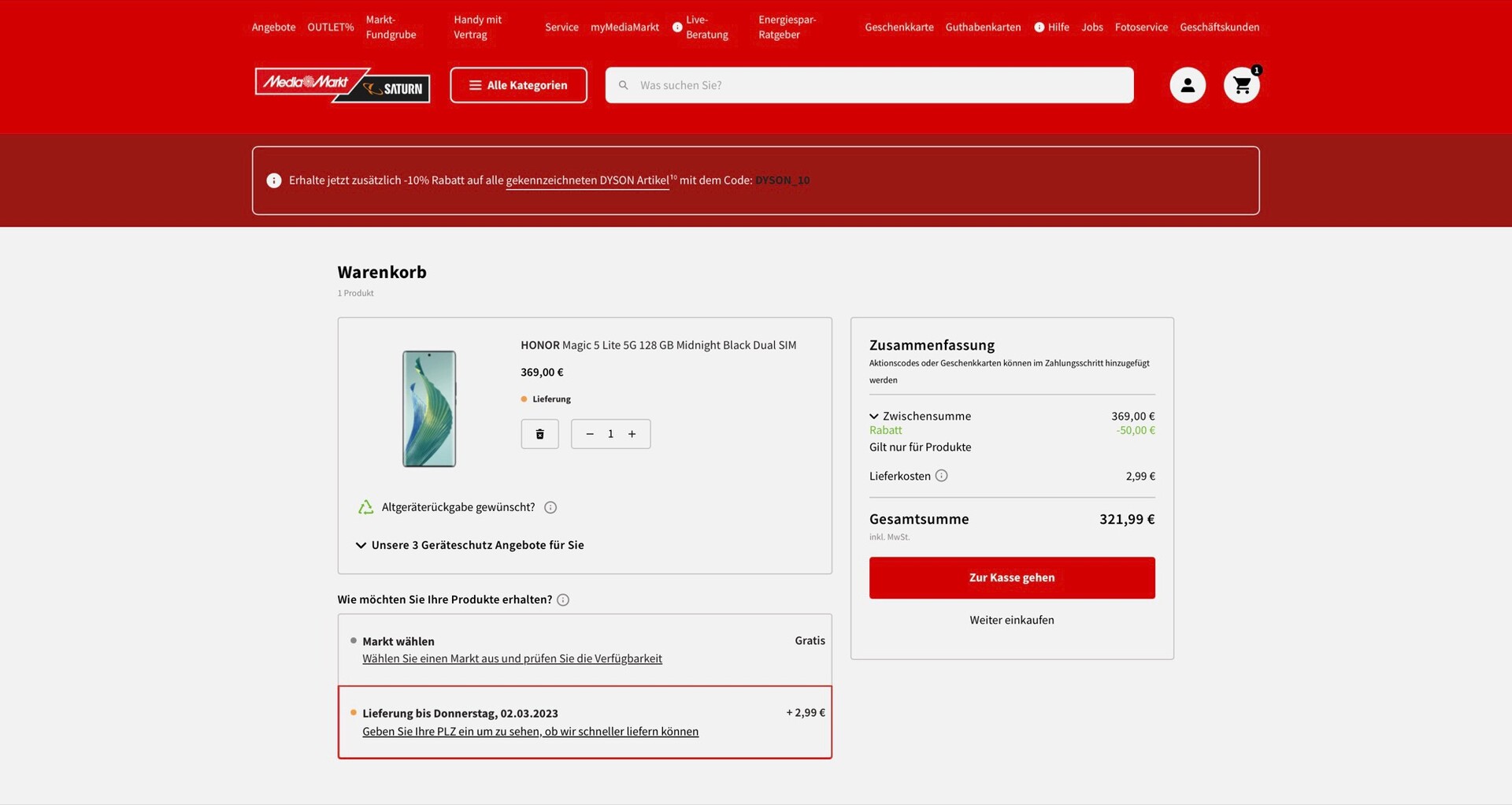Click the Gratis label for market pickup

point(810,640)
